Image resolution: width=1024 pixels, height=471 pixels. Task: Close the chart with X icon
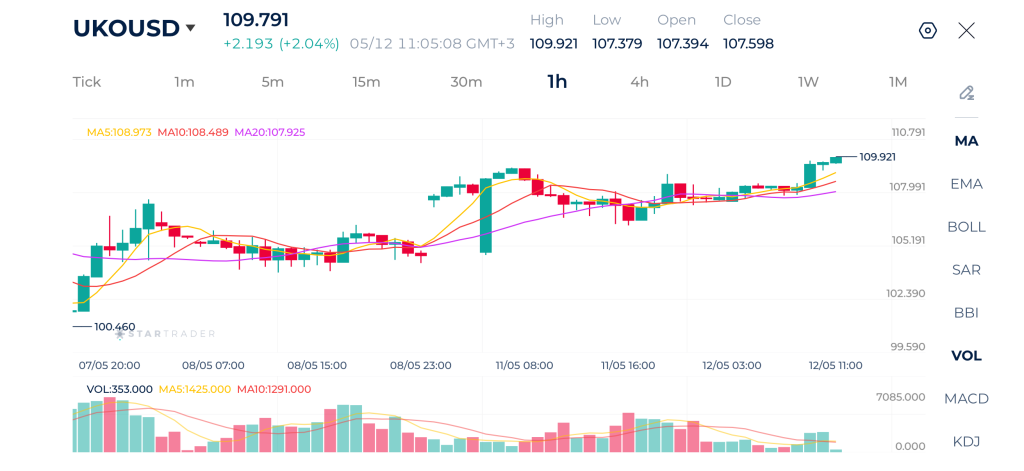(967, 31)
